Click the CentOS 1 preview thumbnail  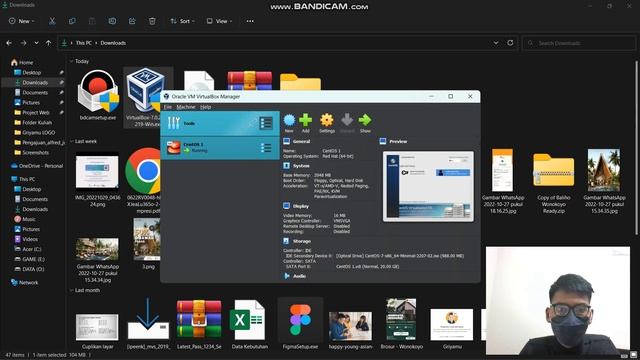pos(428,187)
